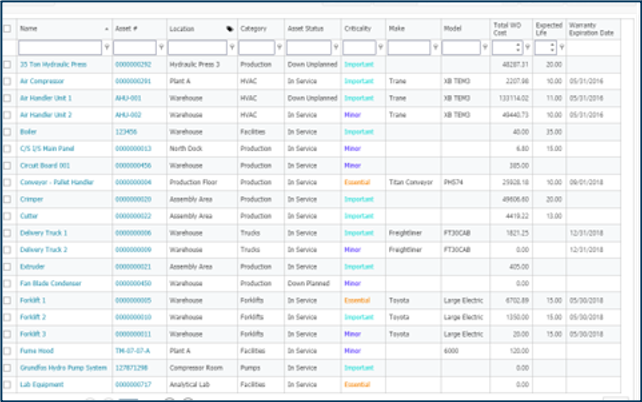Click the filter icon beside the Category filter box
The height and width of the screenshot is (402, 642).
click(279, 47)
